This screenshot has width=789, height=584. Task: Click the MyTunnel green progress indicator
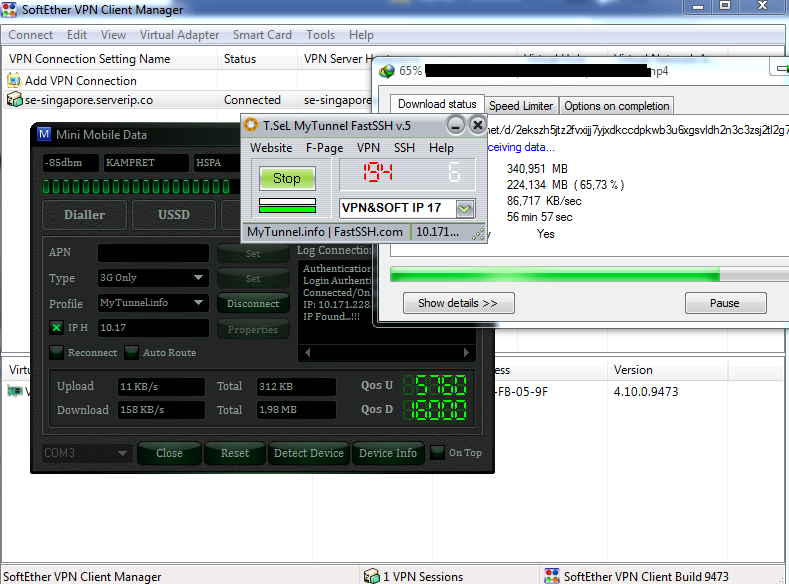click(x=287, y=208)
